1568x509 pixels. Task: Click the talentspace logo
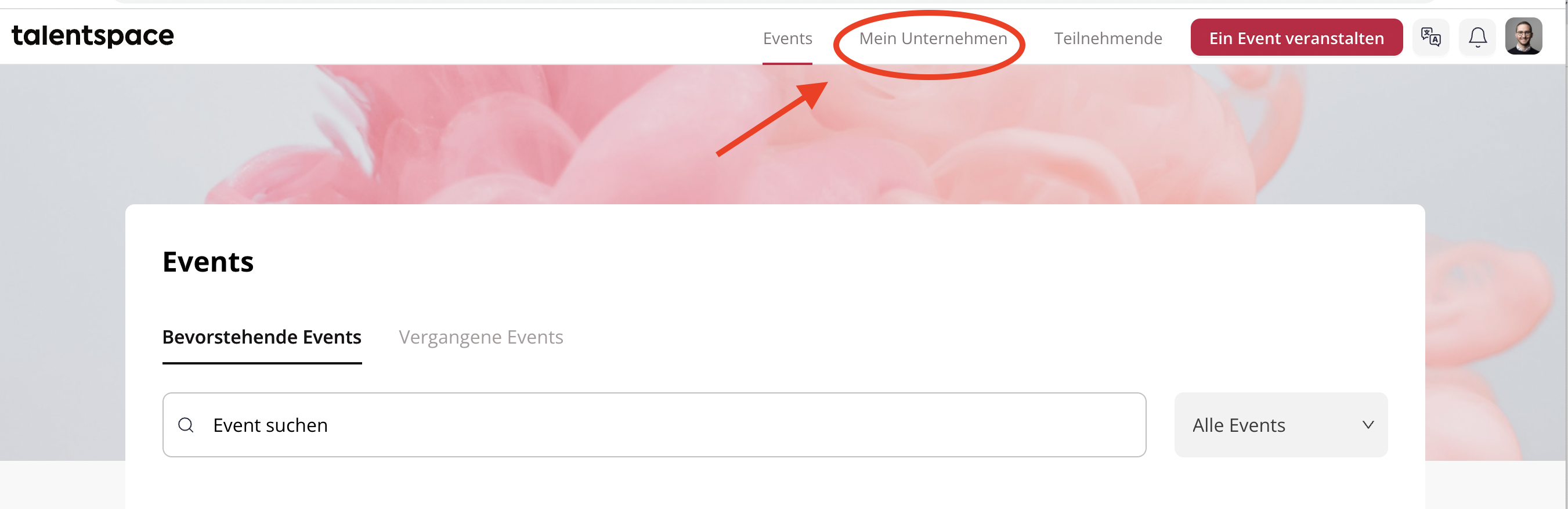pyautogui.click(x=92, y=35)
